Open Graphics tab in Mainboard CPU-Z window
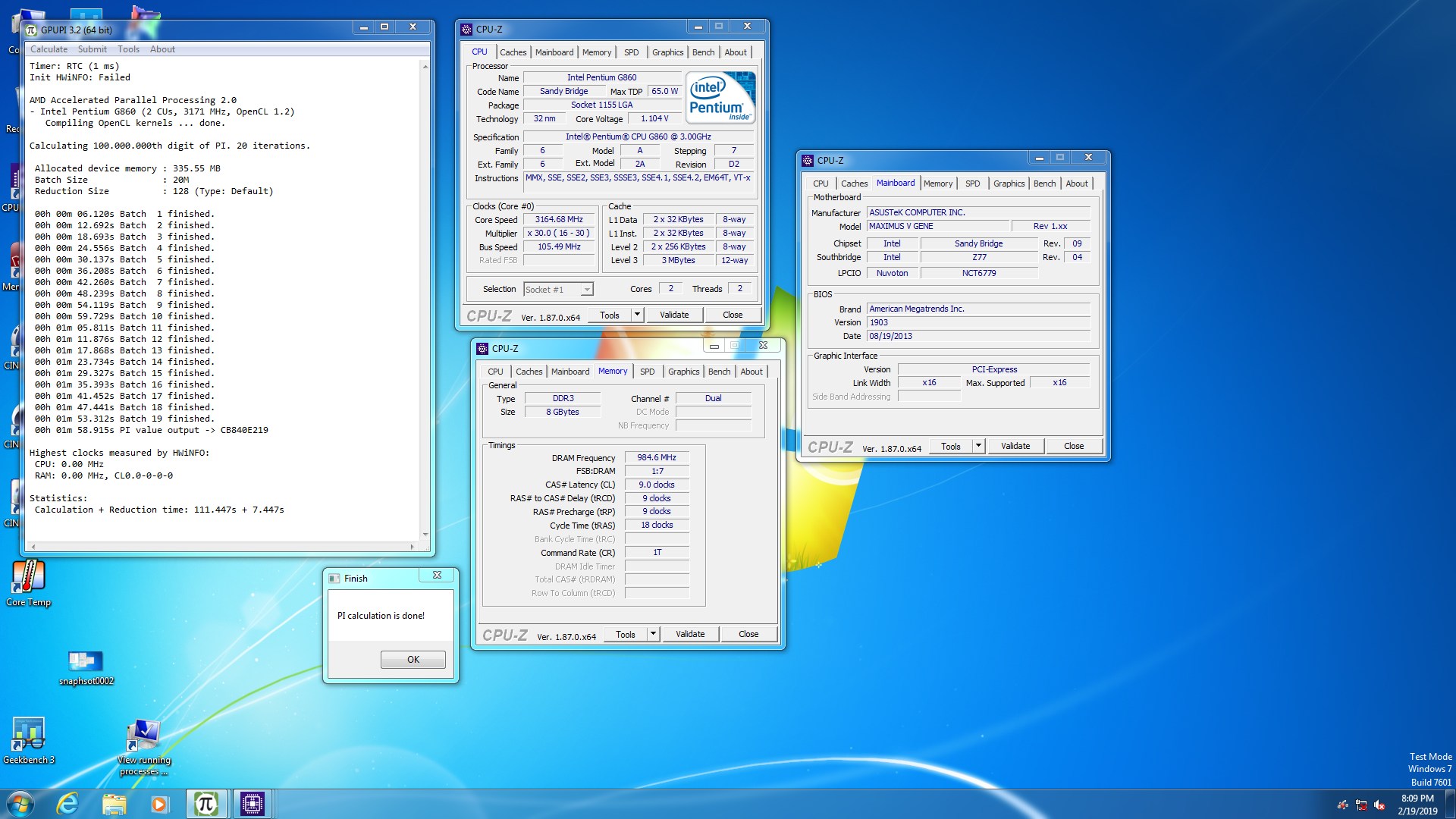The image size is (1456, 819). [1009, 184]
